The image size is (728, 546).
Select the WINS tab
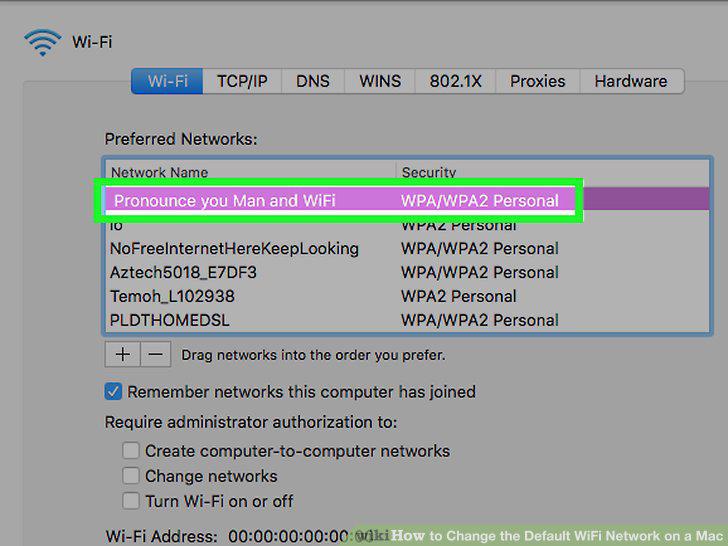pos(380,81)
